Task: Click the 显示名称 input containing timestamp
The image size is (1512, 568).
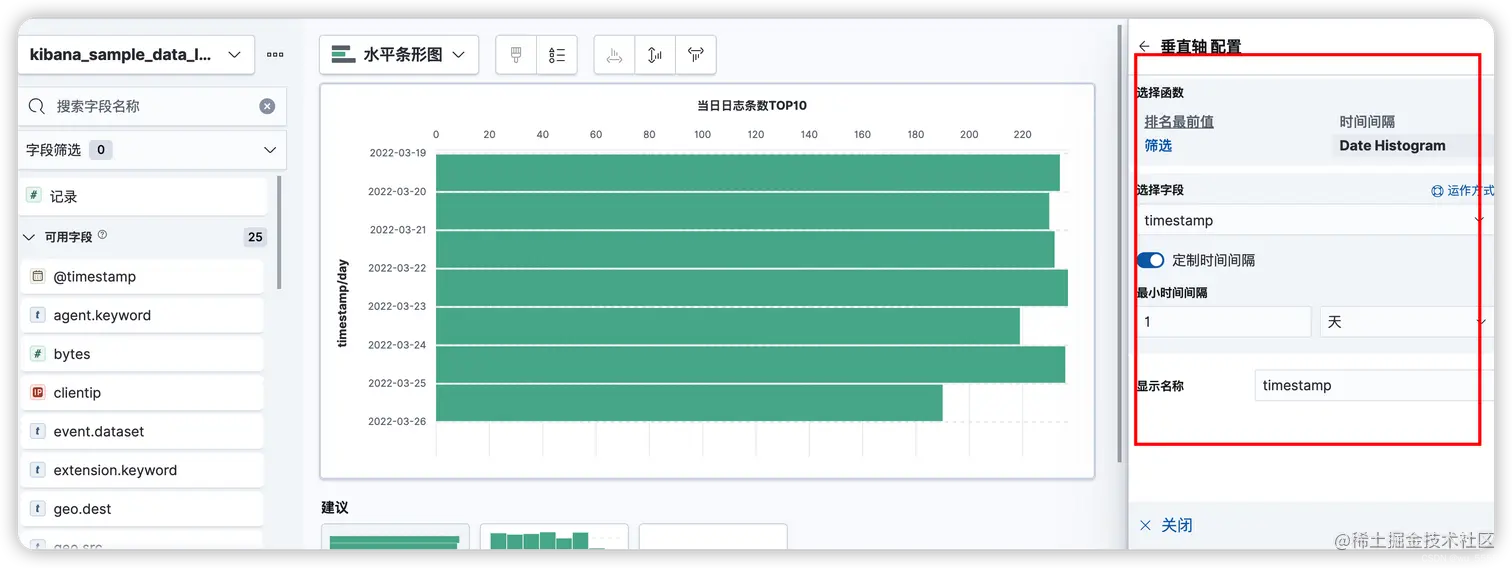Action: pos(1374,385)
